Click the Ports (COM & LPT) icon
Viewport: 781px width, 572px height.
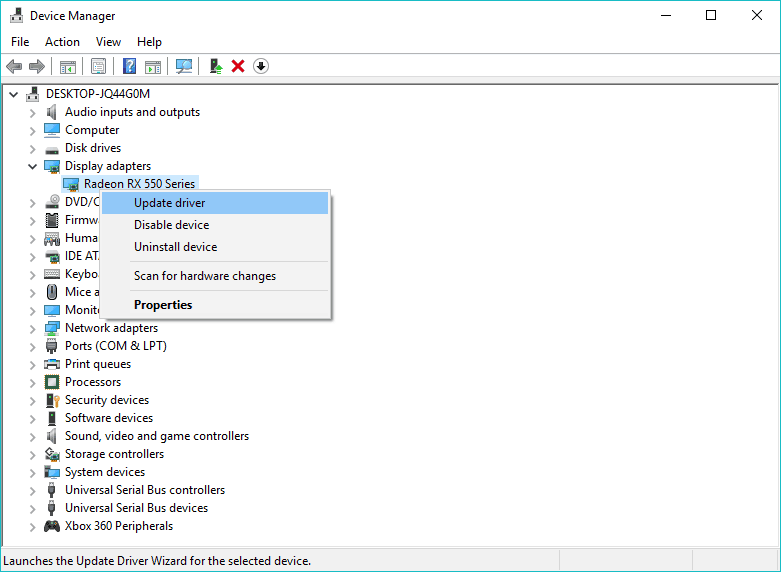(52, 346)
